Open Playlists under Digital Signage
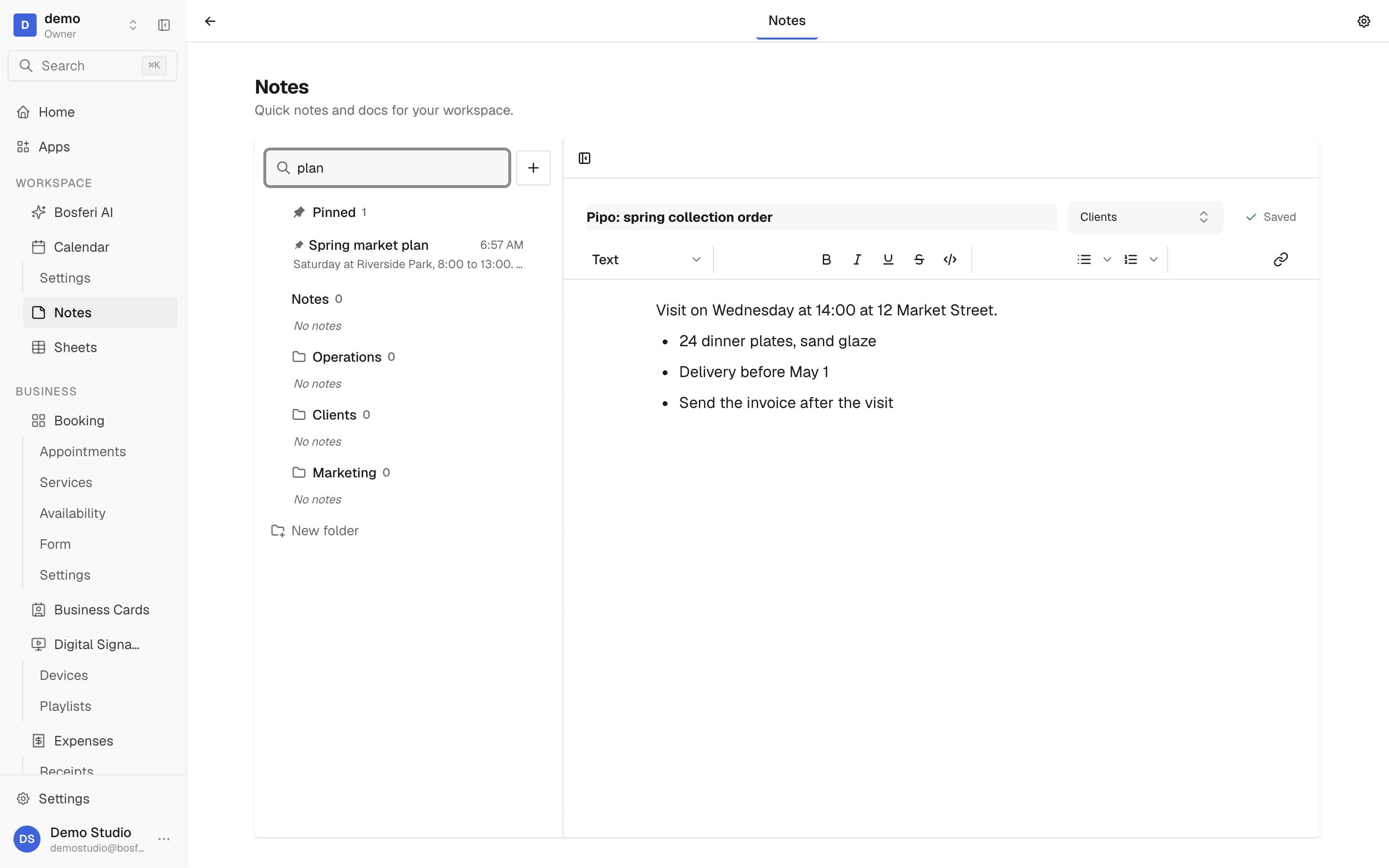 point(66,706)
